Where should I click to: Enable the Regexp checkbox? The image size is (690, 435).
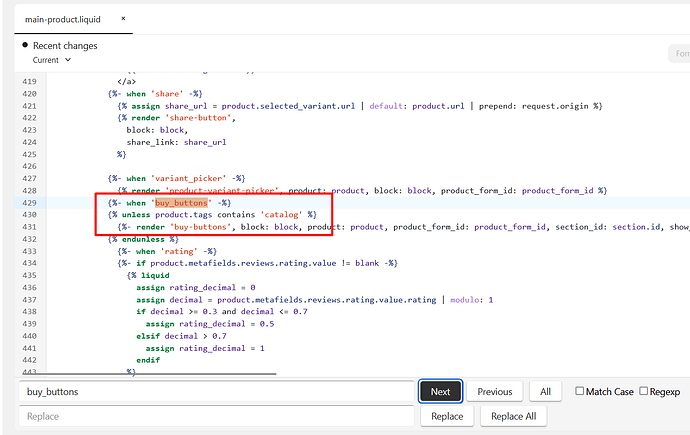tap(644, 391)
